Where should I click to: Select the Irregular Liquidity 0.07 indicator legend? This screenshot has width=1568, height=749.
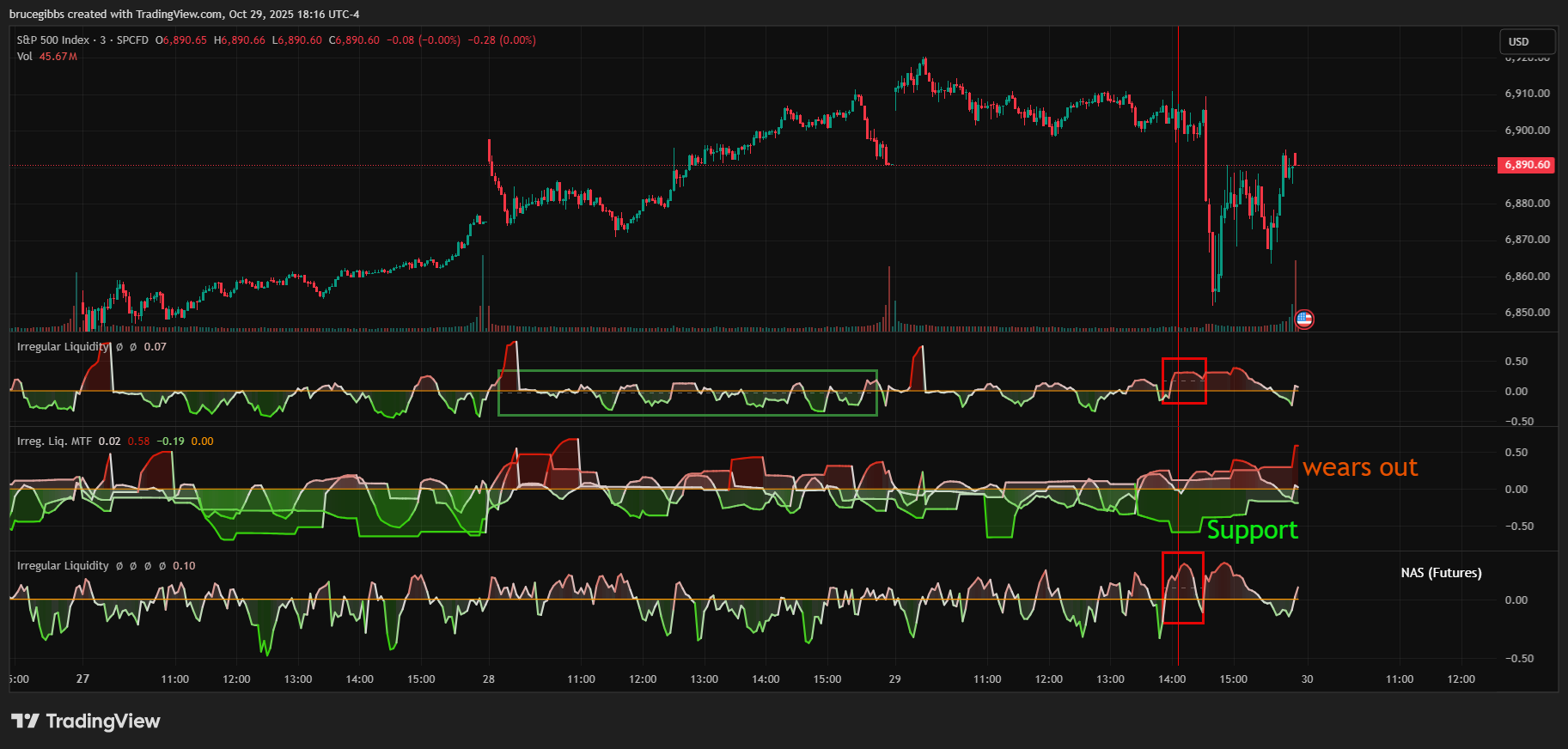click(x=92, y=347)
